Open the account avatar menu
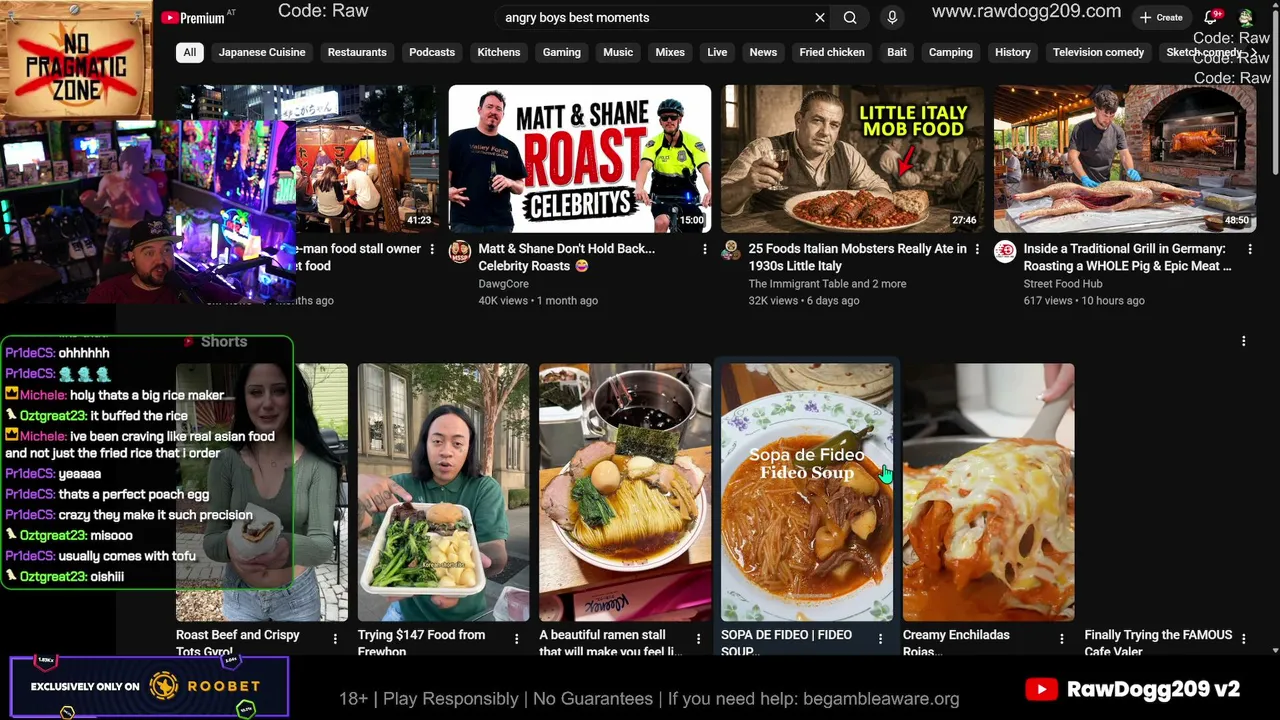Screen dimensions: 1280x720 (x=1246, y=18)
